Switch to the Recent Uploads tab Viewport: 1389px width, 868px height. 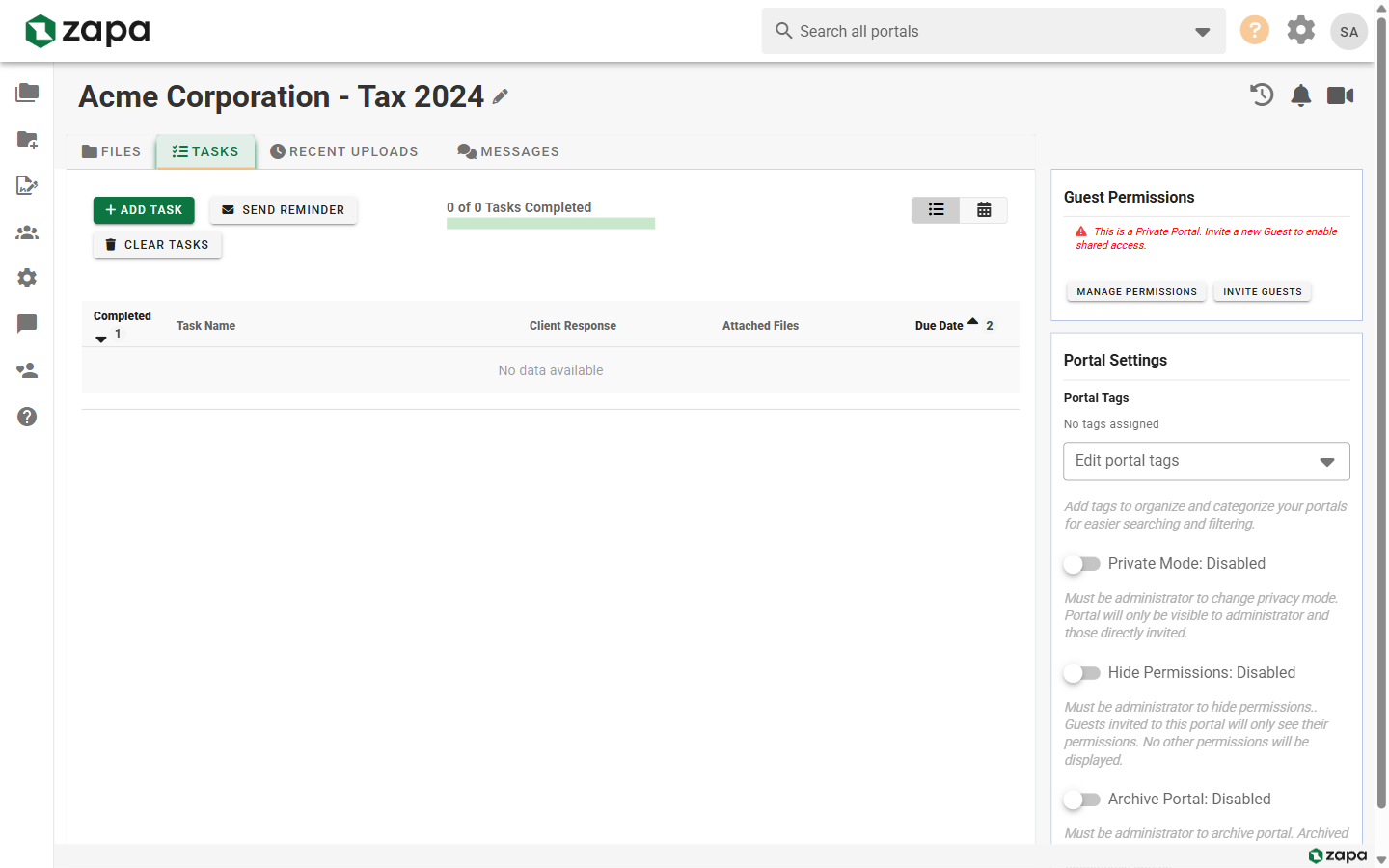point(344,151)
